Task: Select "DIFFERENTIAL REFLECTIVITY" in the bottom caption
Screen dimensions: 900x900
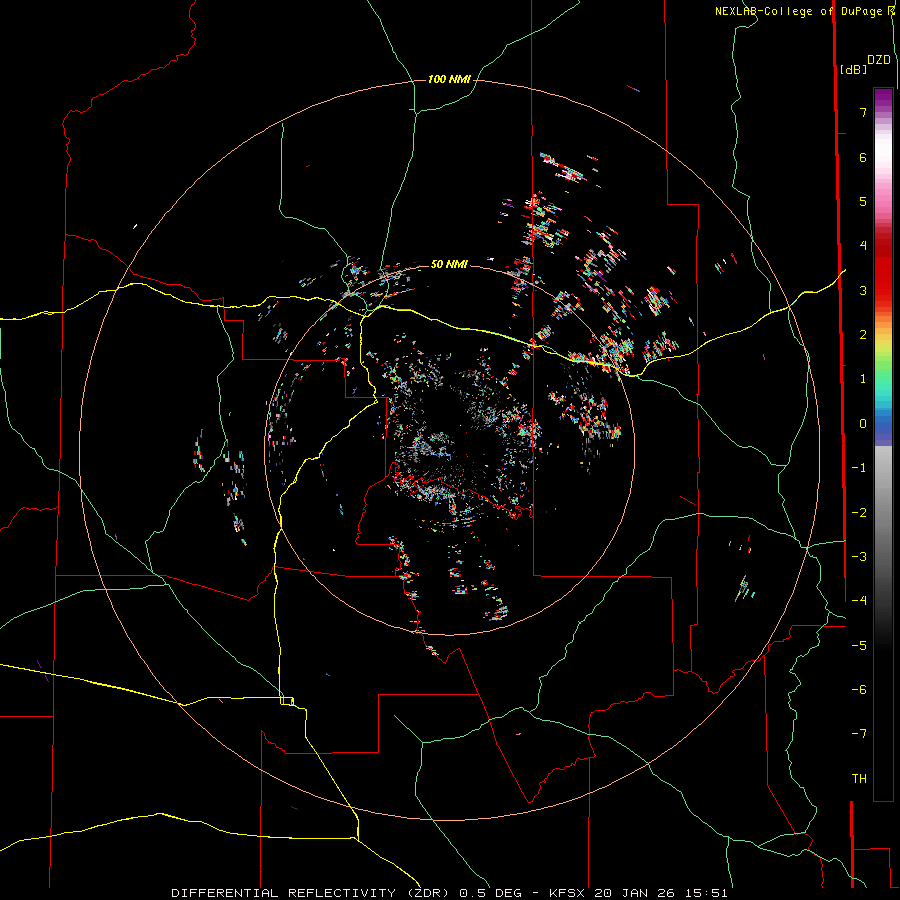Action: (x=284, y=893)
